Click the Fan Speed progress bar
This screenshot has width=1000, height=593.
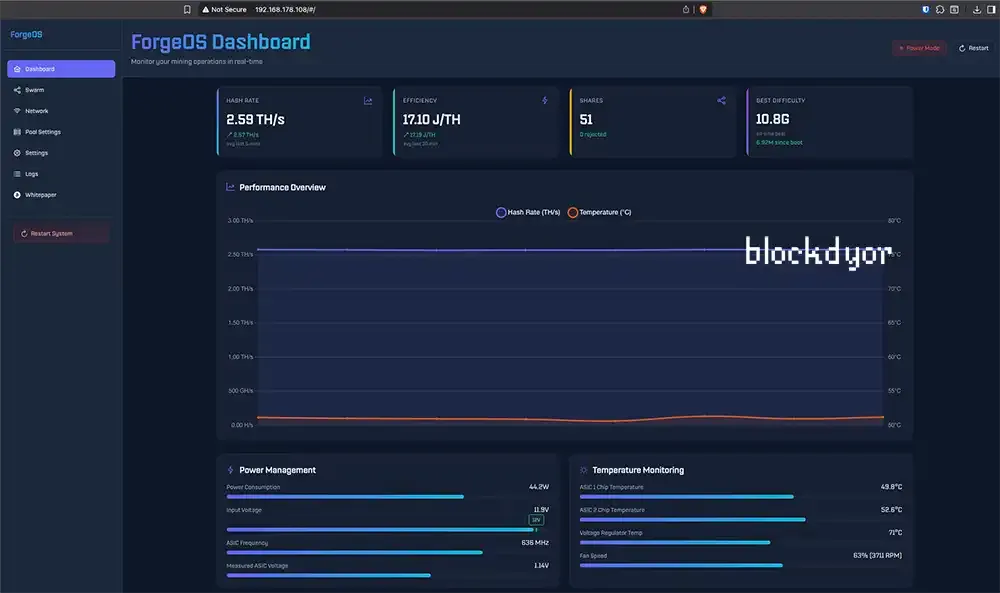[740, 566]
